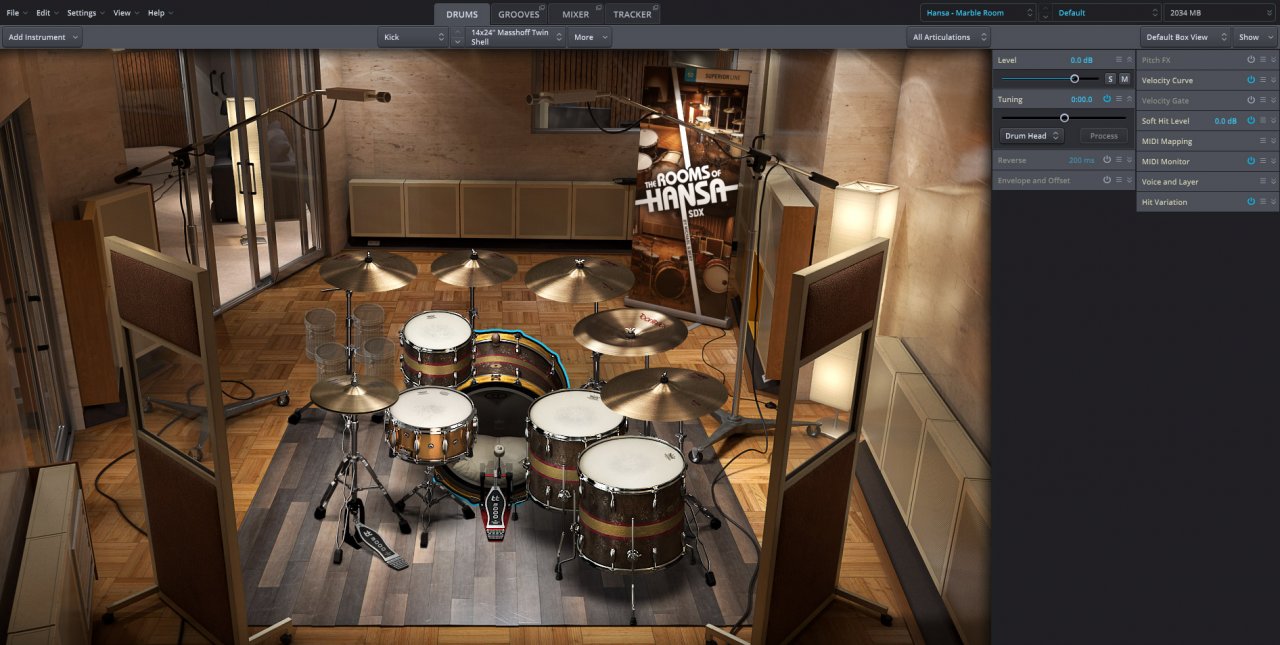Viewport: 1280px width, 645px height.
Task: Expand the MIDI Monitor section
Action: pos(1274,161)
